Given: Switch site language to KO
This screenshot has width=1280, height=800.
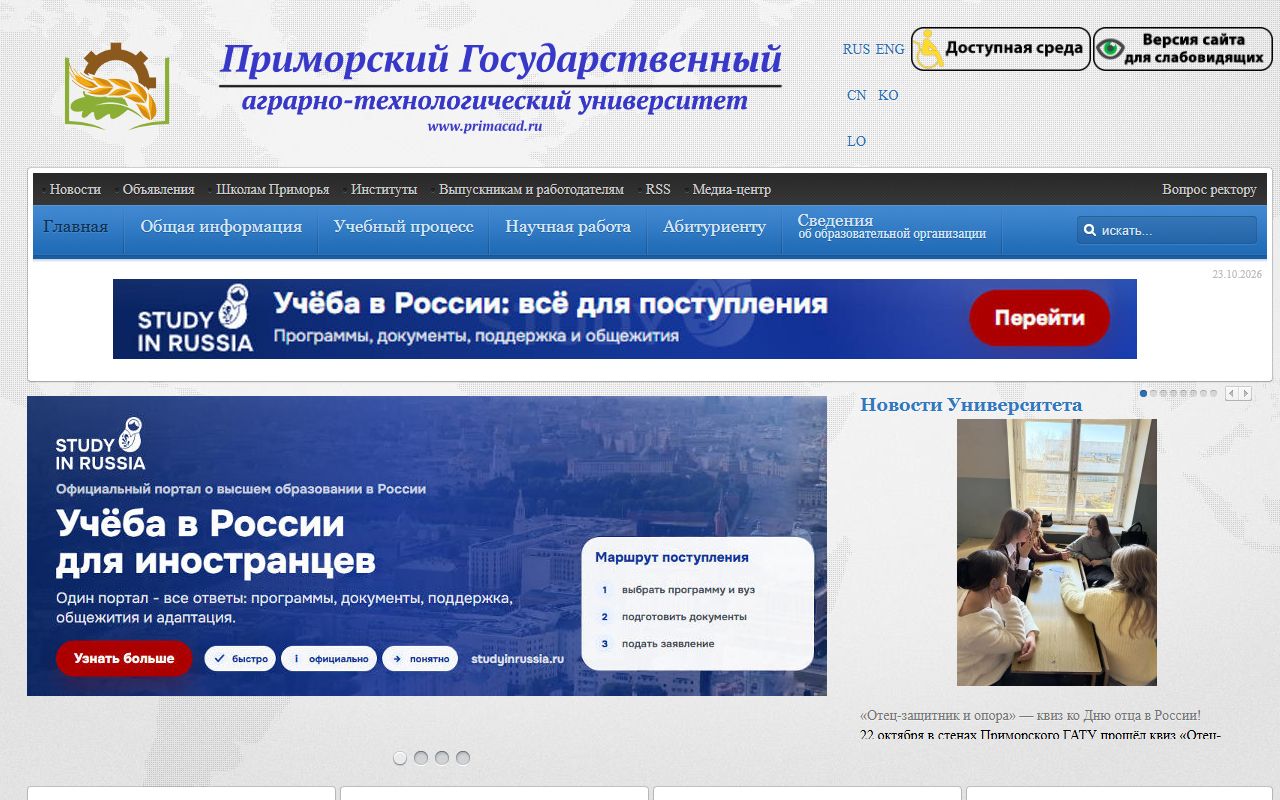Looking at the screenshot, I should click(888, 95).
